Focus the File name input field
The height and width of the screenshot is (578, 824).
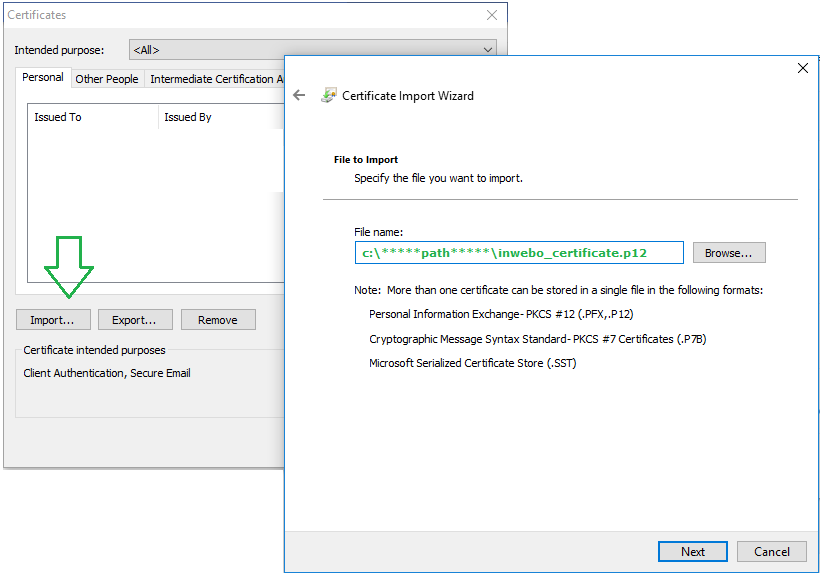pos(519,253)
